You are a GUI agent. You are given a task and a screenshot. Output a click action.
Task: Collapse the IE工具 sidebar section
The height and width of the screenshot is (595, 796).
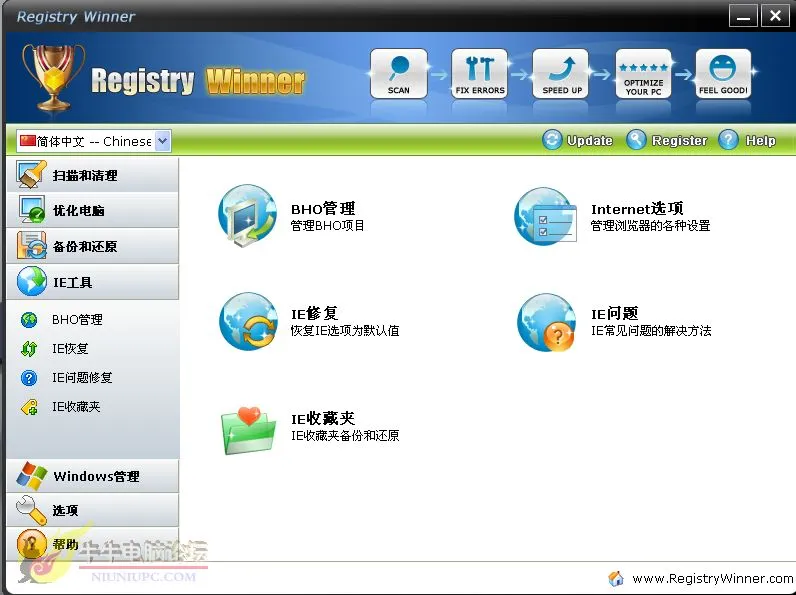click(92, 282)
